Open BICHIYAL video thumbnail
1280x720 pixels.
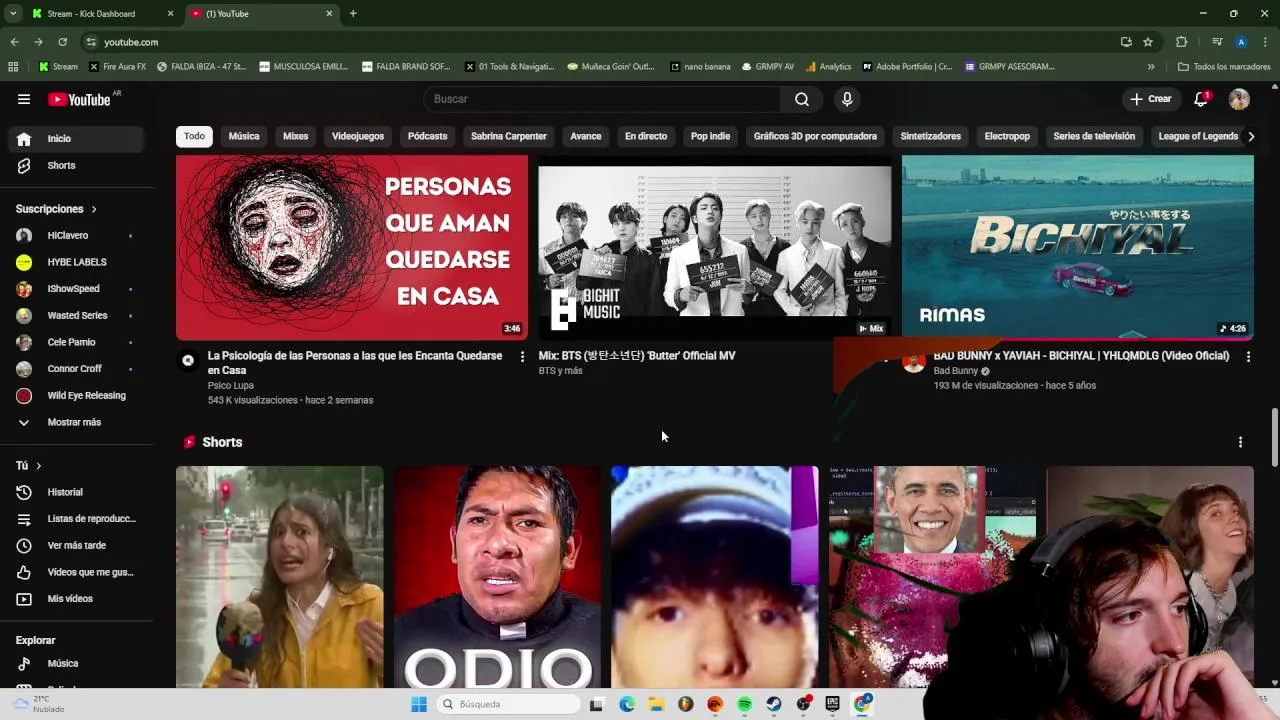point(1077,248)
